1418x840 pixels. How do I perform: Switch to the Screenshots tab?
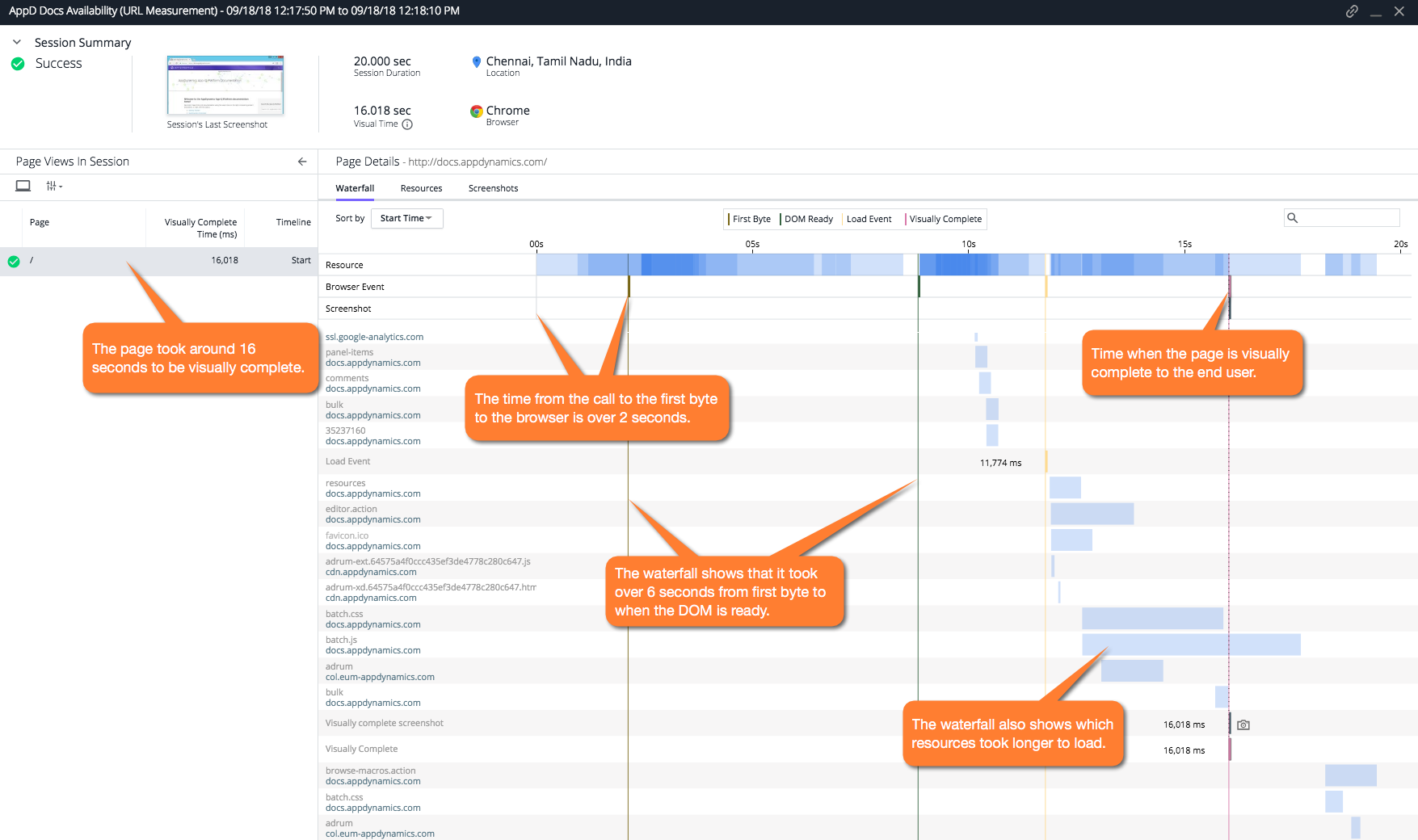[x=493, y=188]
